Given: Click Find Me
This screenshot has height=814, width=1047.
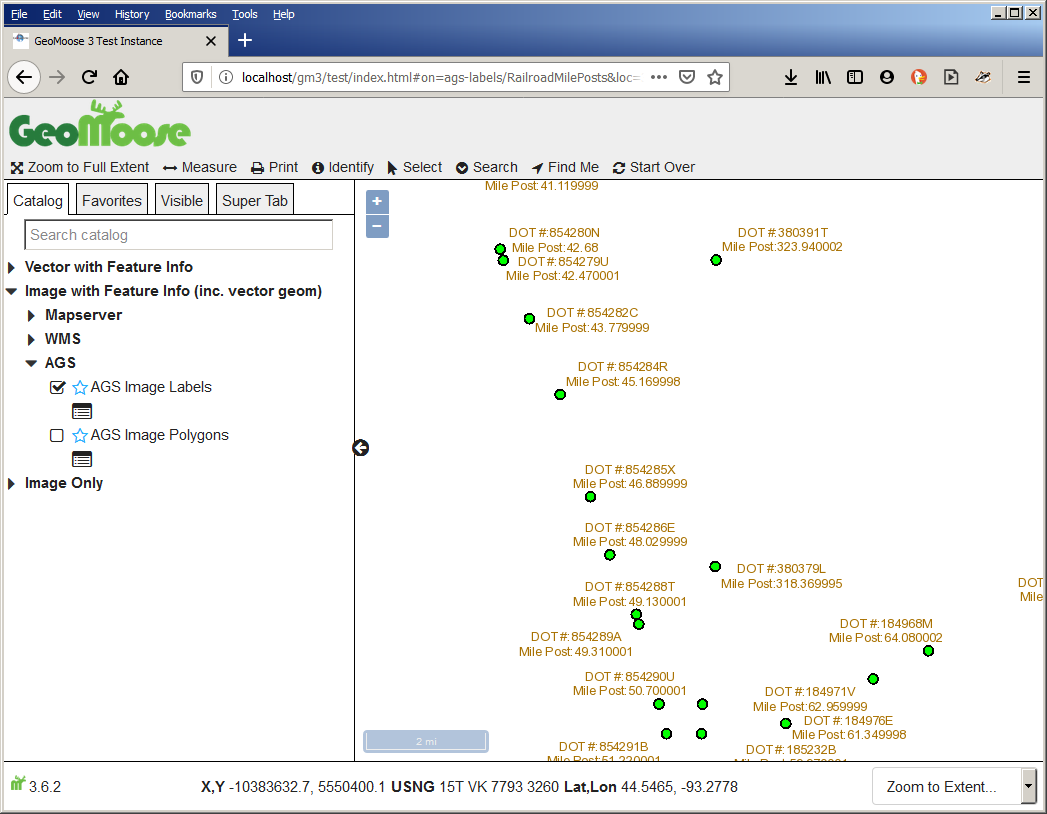Looking at the screenshot, I should pos(565,167).
